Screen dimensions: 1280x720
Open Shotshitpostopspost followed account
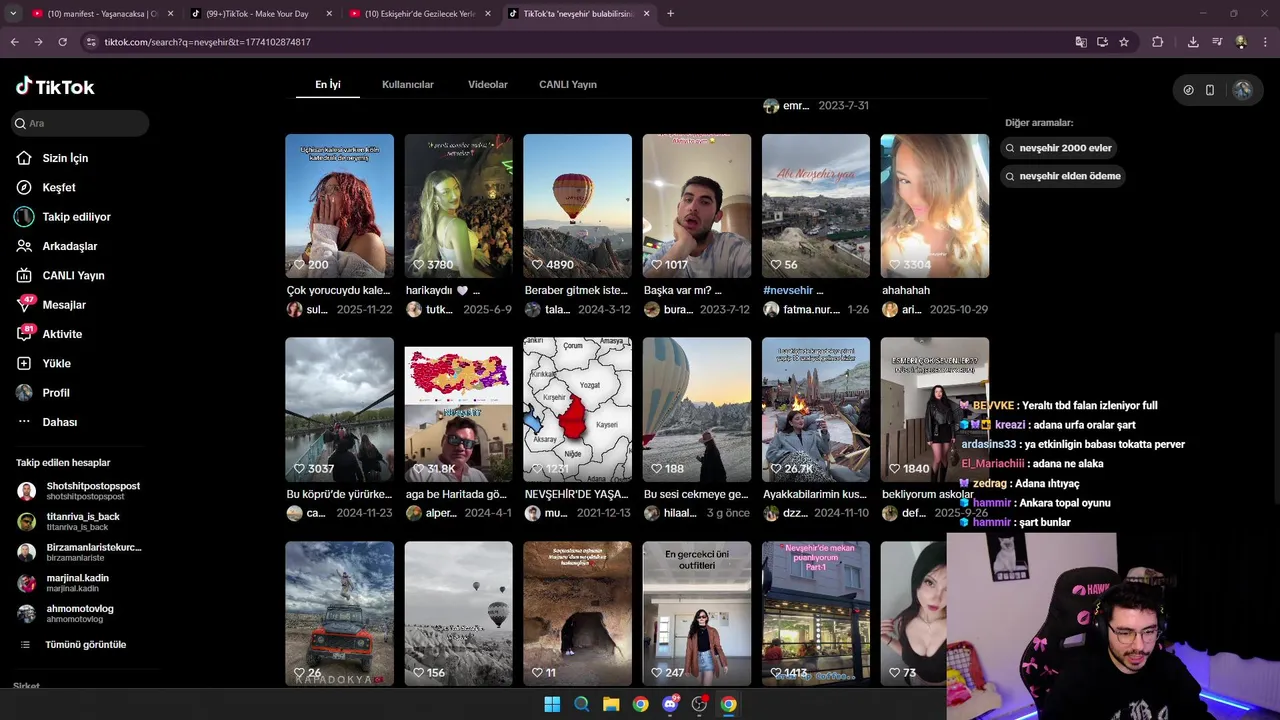click(x=80, y=491)
